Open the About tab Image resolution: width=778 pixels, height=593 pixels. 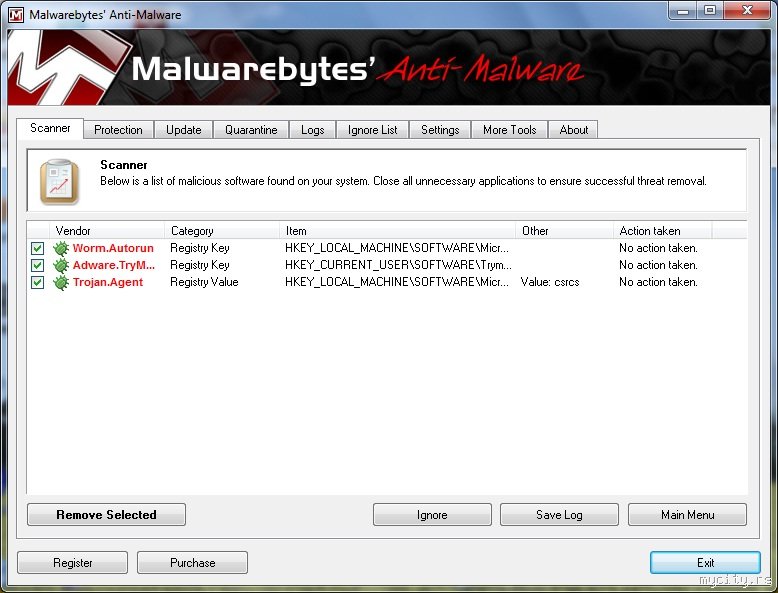(574, 130)
